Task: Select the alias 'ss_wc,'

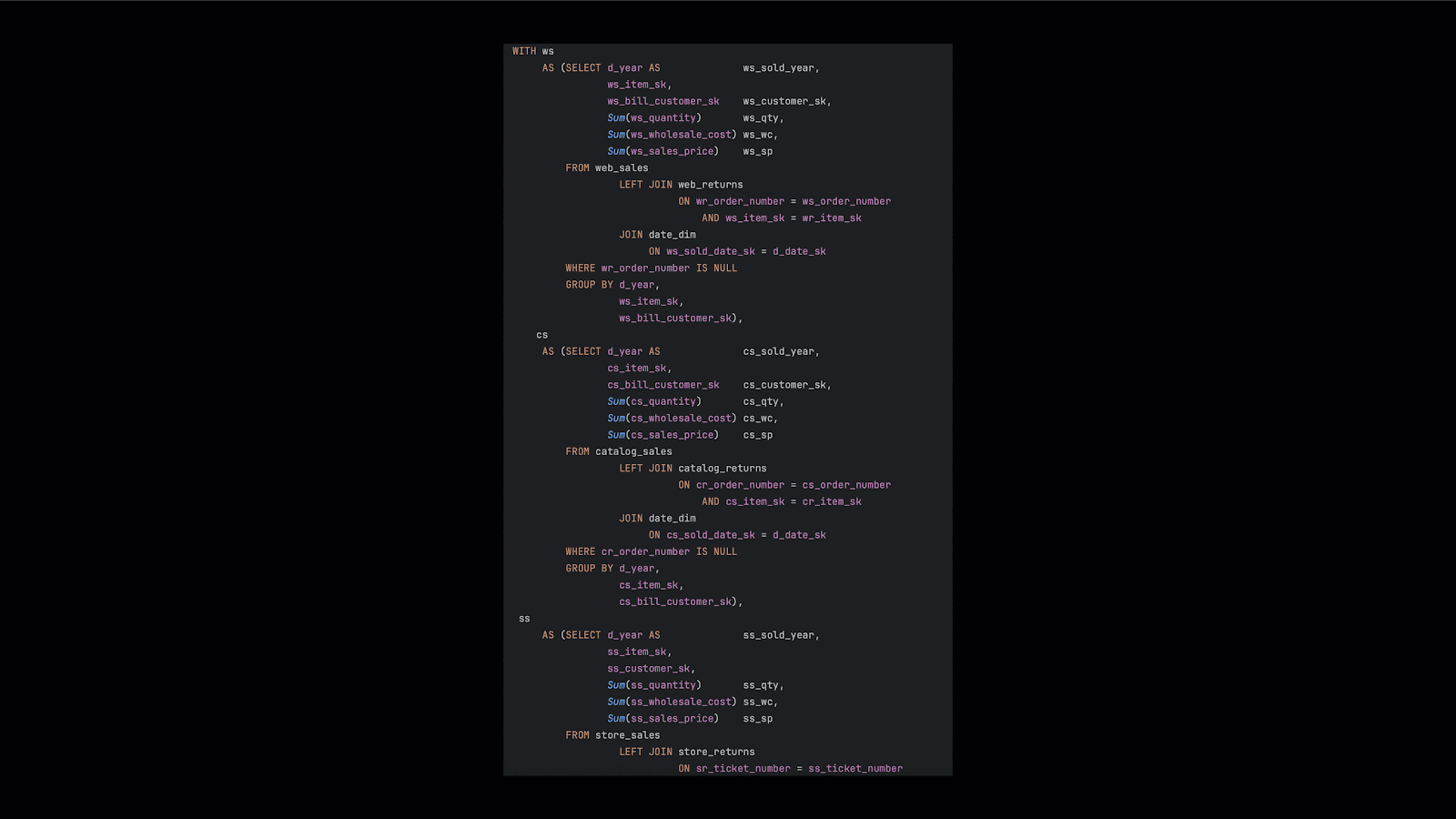Action: coord(760,702)
